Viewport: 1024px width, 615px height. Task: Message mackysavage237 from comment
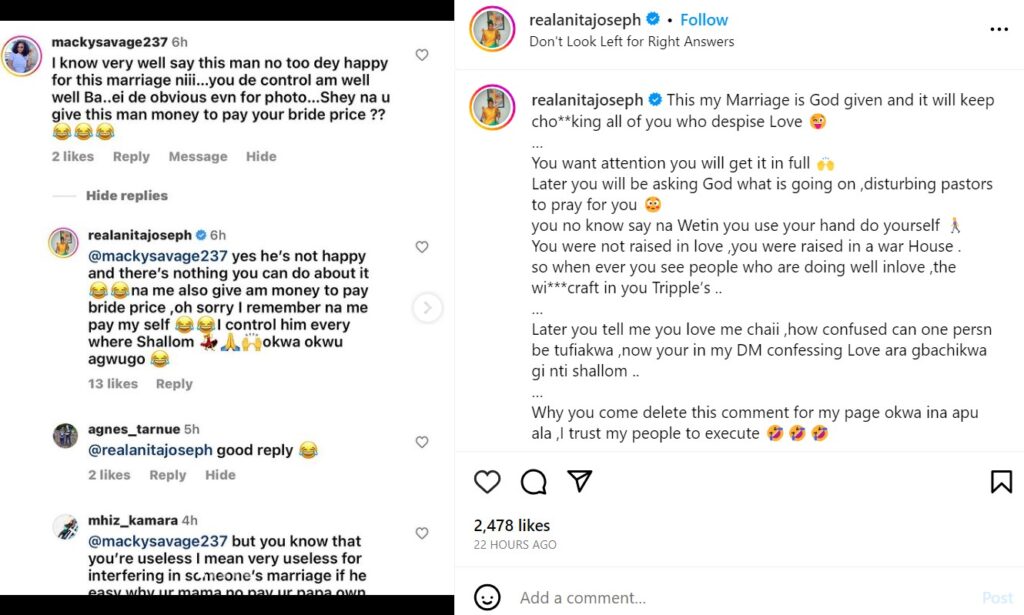click(197, 157)
